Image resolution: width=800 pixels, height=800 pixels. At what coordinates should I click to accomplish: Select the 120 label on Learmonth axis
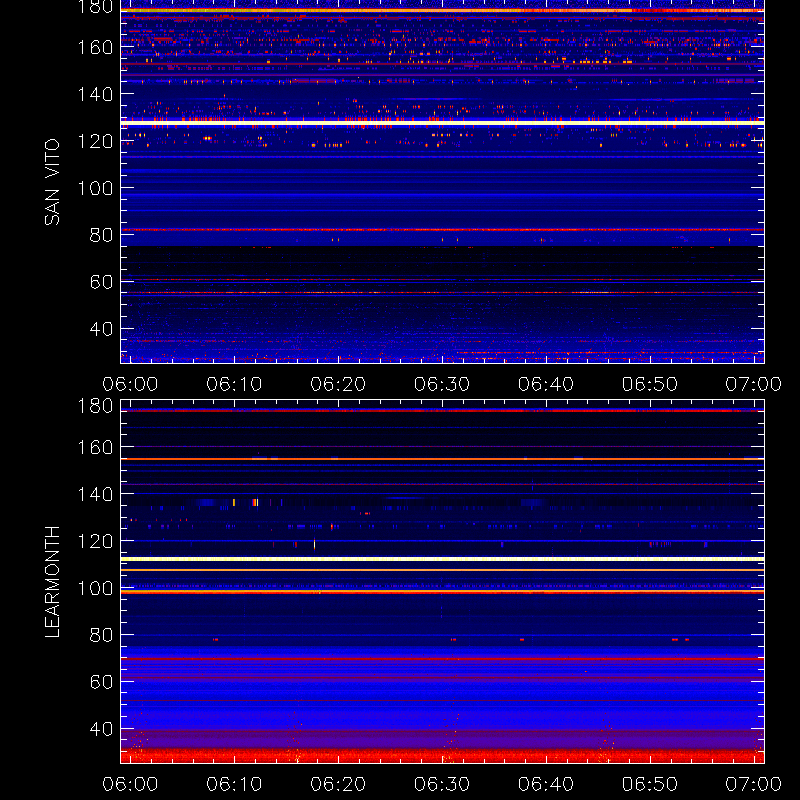95,541
